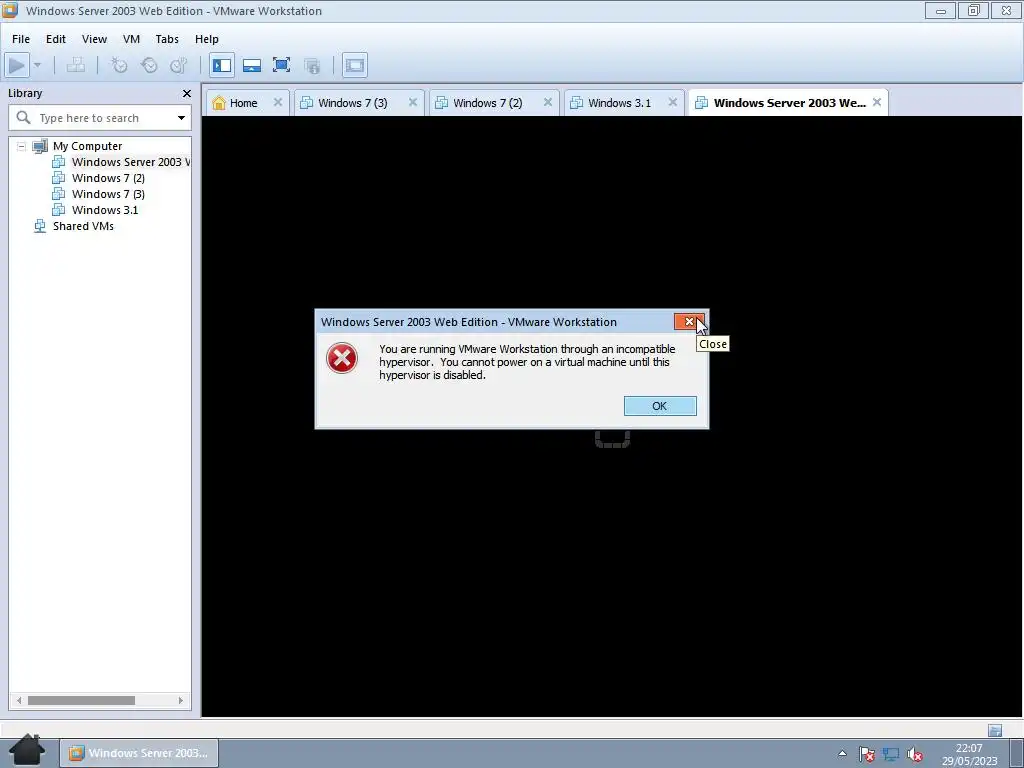This screenshot has height=768, width=1024.
Task: Close the Windows 7 (2) tab
Action: tap(548, 103)
